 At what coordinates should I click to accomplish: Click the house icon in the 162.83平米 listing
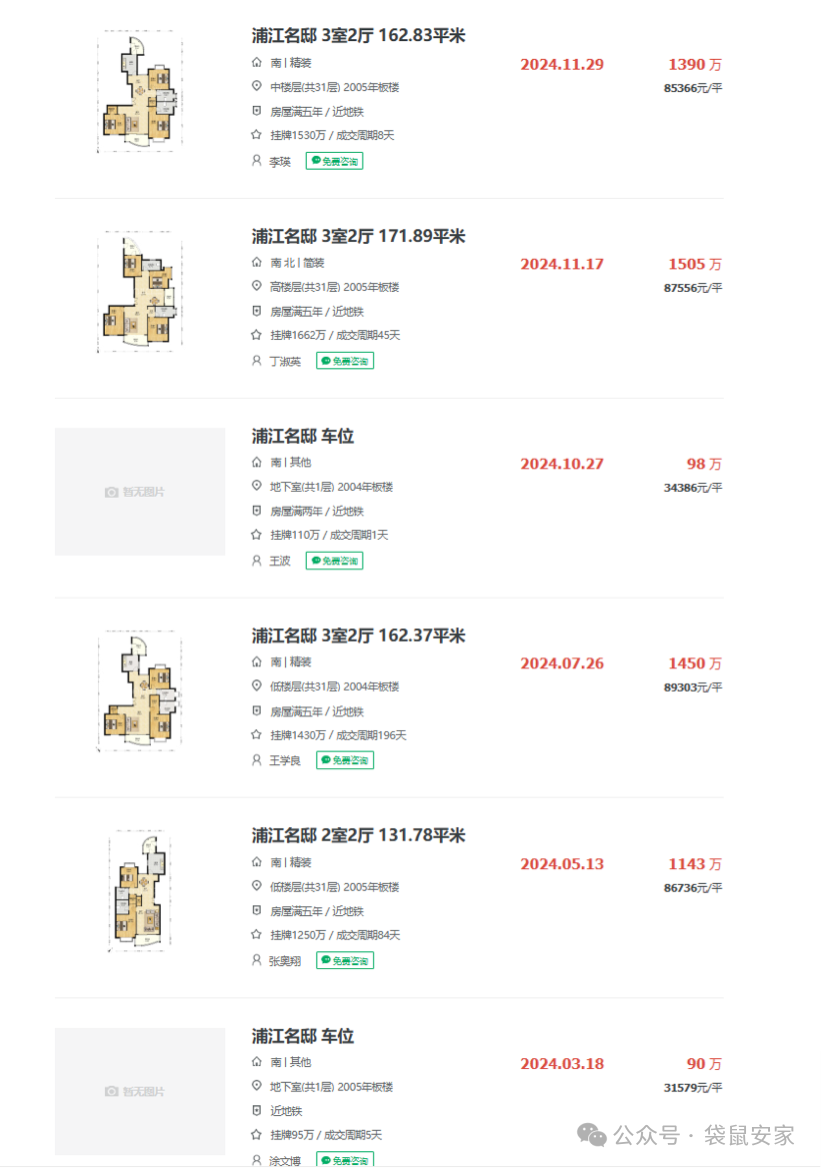pyautogui.click(x=257, y=62)
